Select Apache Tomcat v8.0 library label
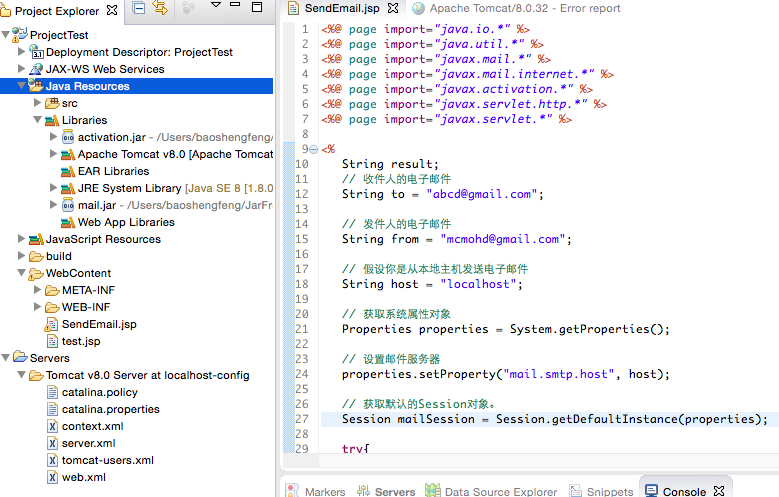 pyautogui.click(x=175, y=154)
